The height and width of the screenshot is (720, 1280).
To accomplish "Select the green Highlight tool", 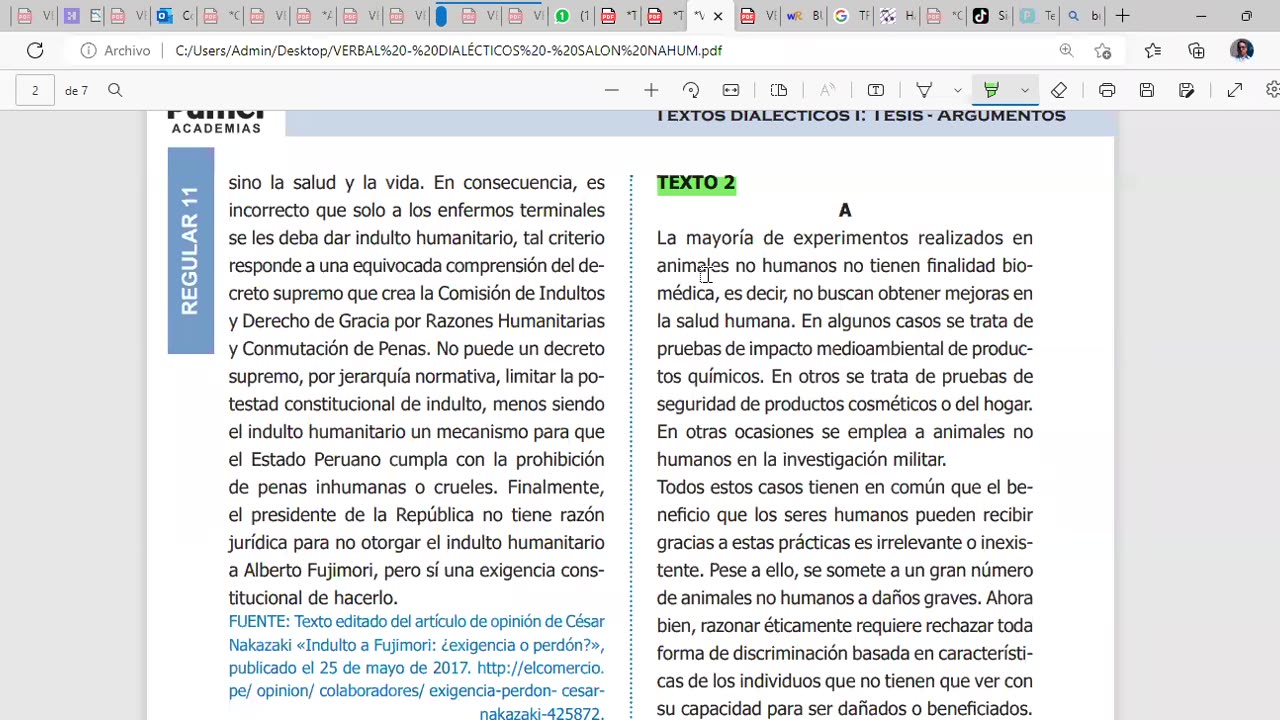I will 991,90.
